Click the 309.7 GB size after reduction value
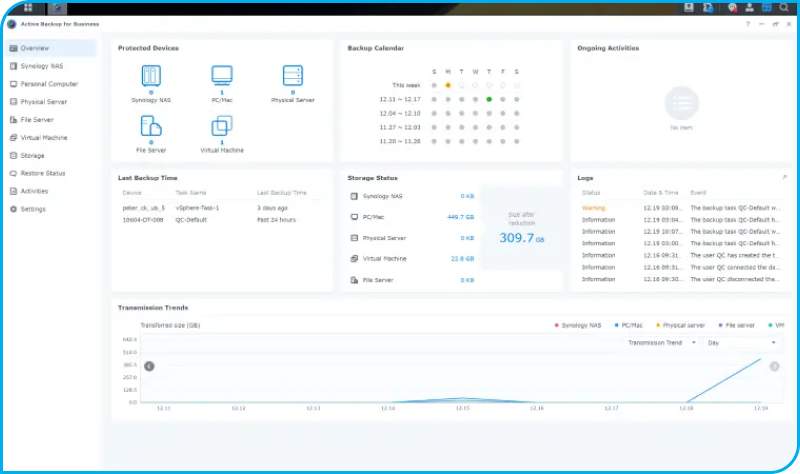This screenshot has width=800, height=474. tap(521, 238)
